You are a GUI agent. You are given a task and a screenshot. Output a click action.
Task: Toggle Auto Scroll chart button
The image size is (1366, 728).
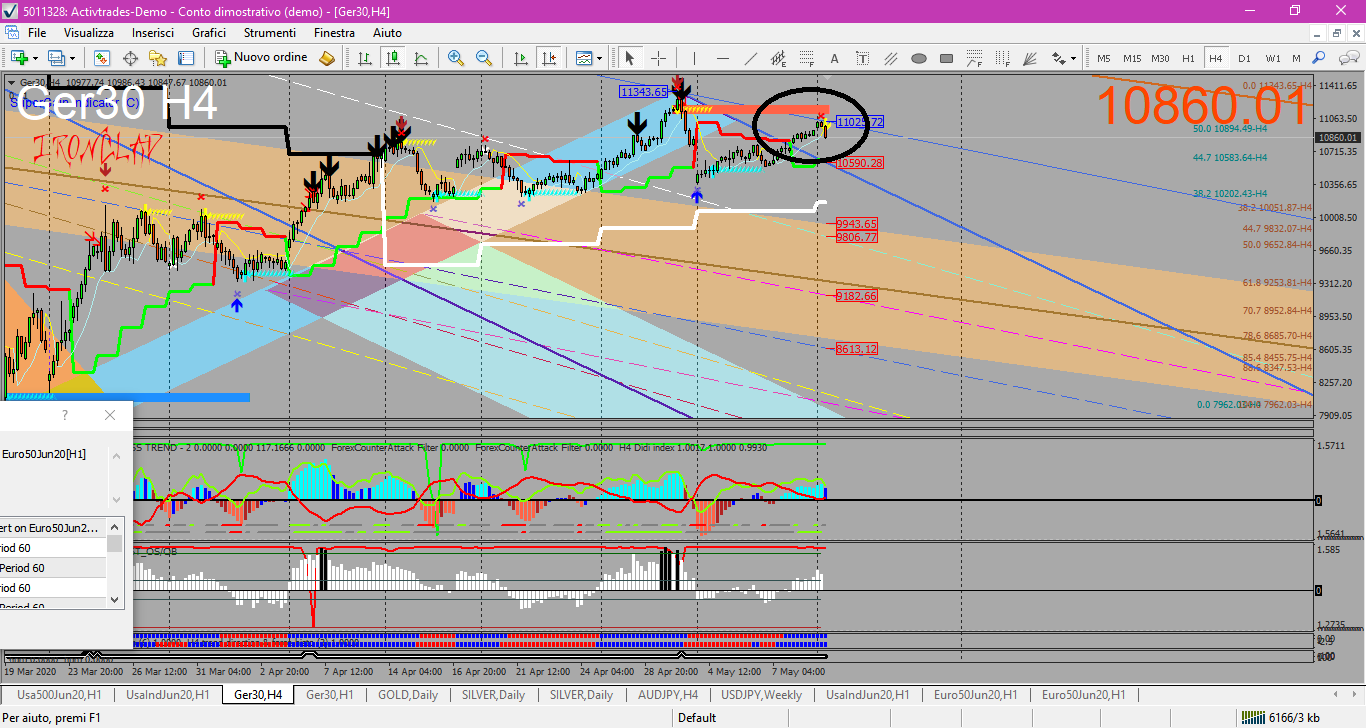(x=520, y=58)
